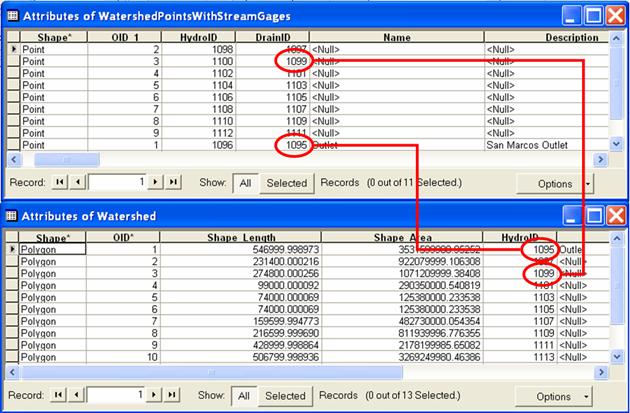630x413 pixels.
Task: Maximize the Attributes of Watershed window
Action: (592, 215)
